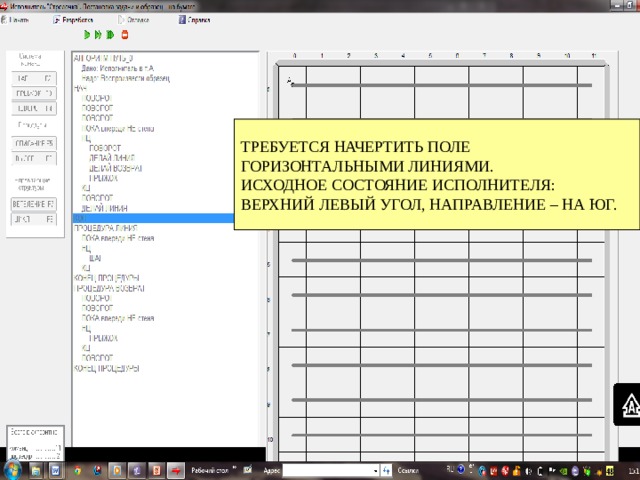This screenshot has width=640, height=480.
Task: Open the Windows Start menu
Action: pyautogui.click(x=11, y=471)
